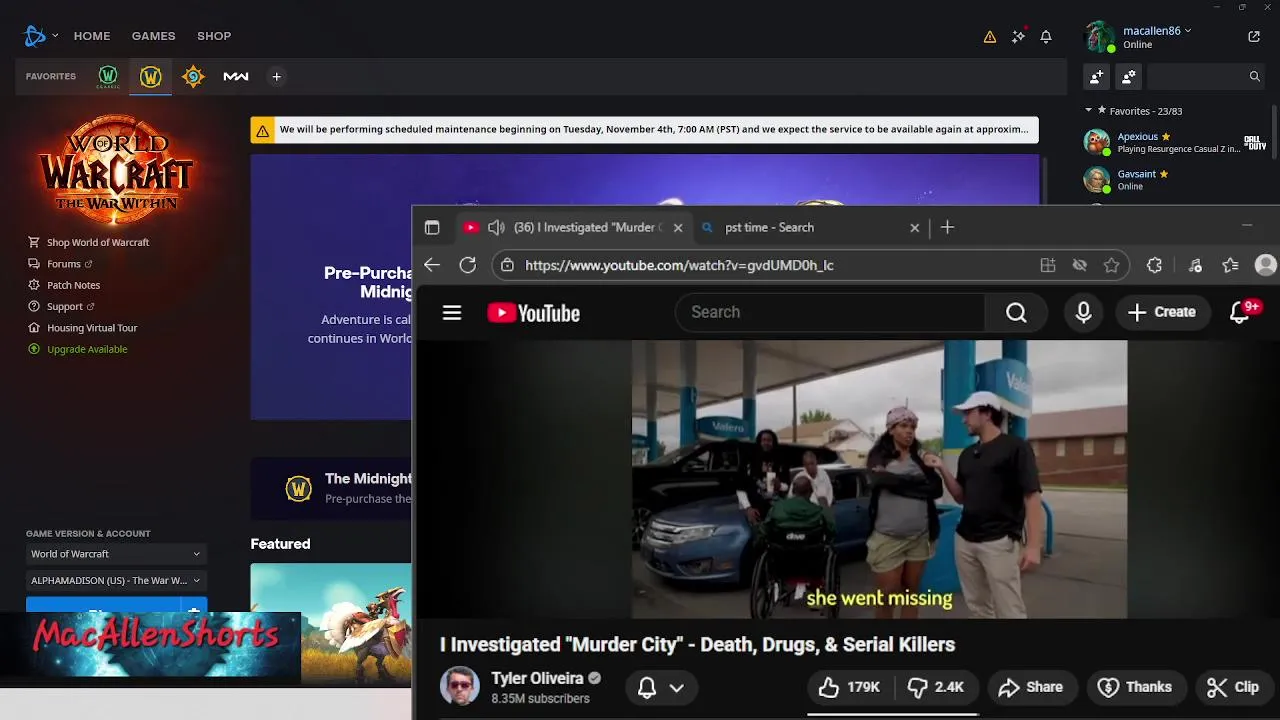
Task: Open Tyler Oliveira channel name
Action: 537,679
